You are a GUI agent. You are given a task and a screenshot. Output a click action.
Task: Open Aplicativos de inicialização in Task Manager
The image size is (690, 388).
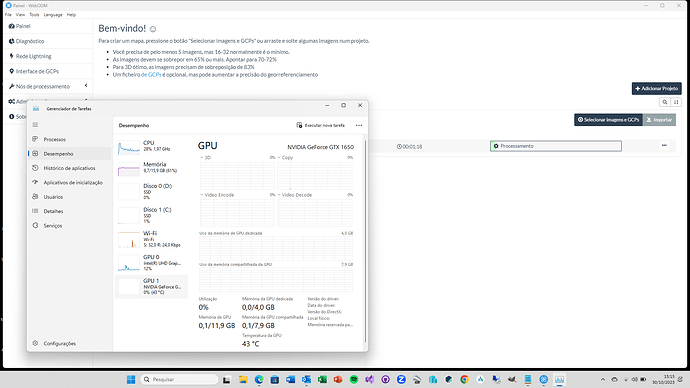69,183
